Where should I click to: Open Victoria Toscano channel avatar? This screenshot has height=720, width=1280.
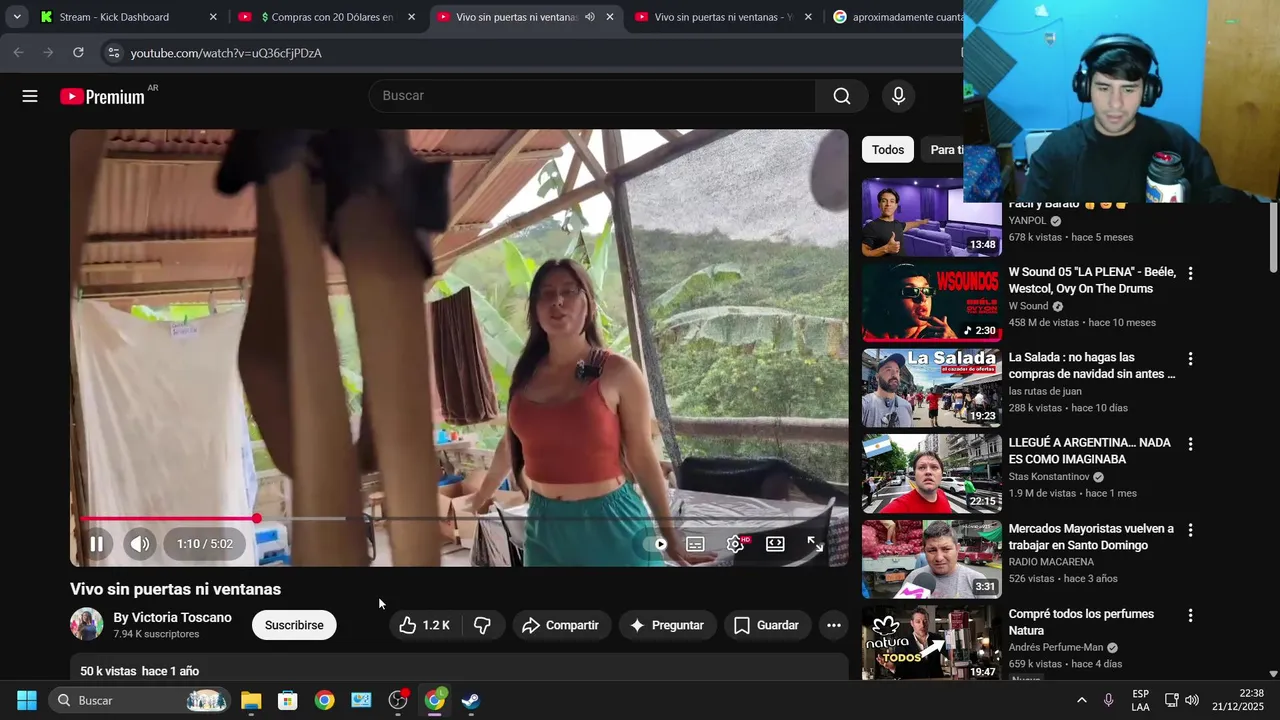[x=87, y=624]
